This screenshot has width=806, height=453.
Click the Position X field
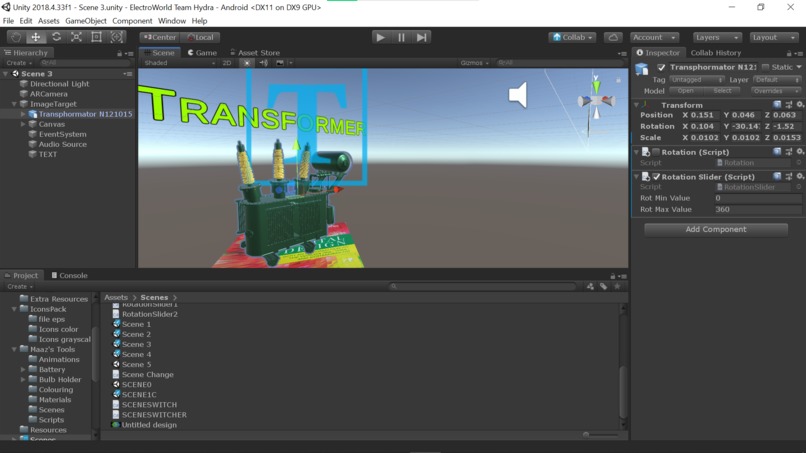point(704,115)
